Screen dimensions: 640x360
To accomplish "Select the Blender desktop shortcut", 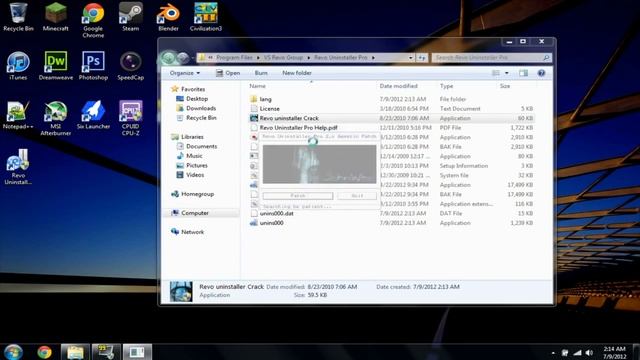I will coord(168,17).
